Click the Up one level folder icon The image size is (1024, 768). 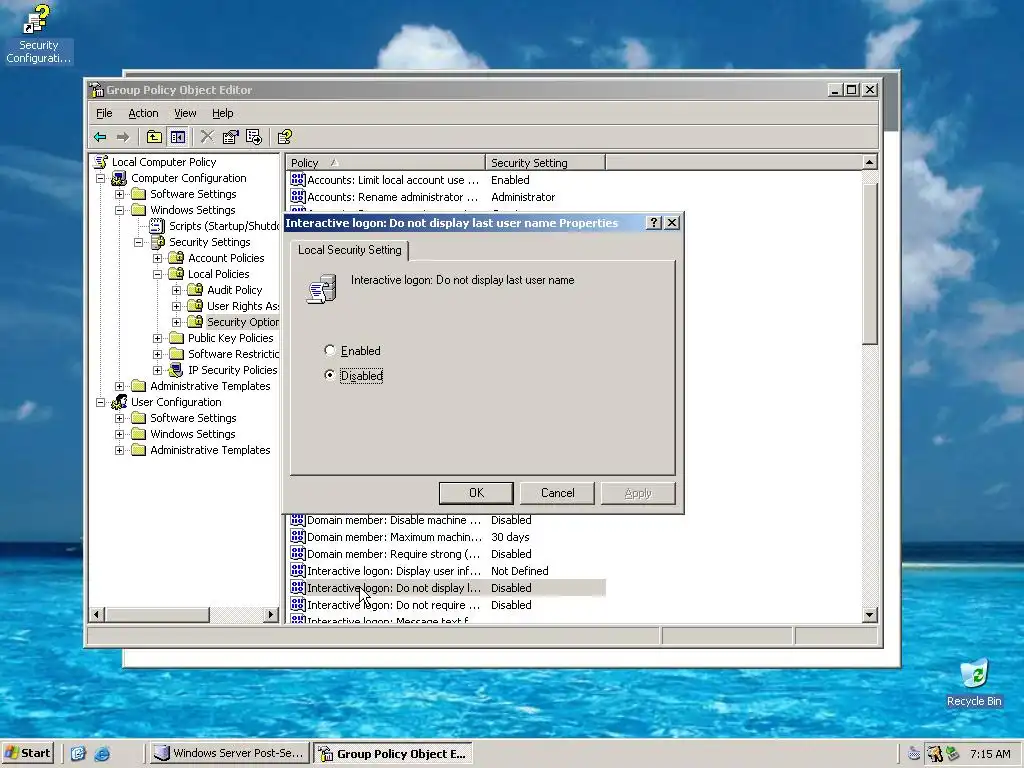[154, 137]
